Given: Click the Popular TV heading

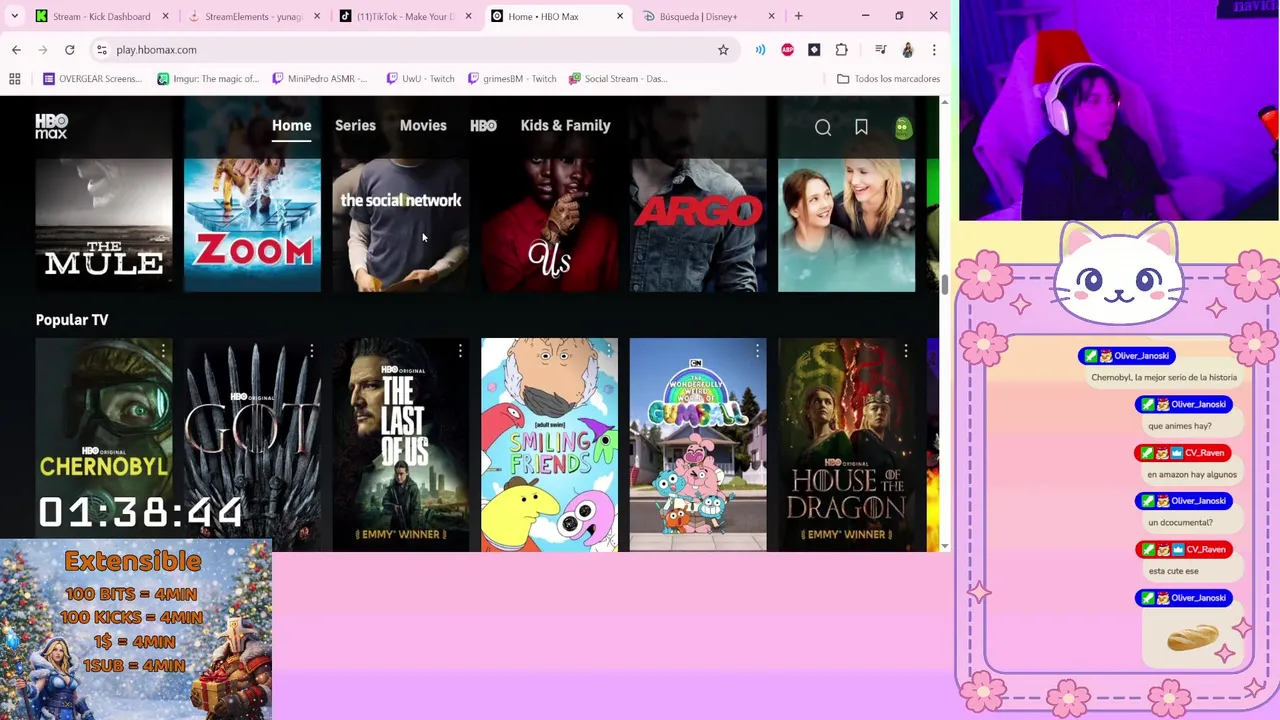Looking at the screenshot, I should click(x=72, y=320).
